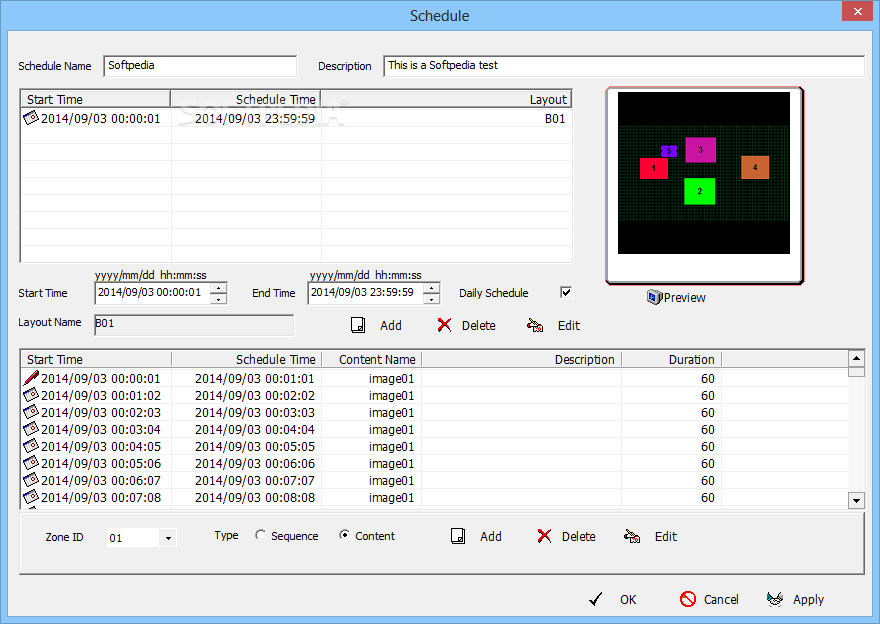The width and height of the screenshot is (880, 624).
Task: Click calendar icon on 00:06:07 row
Action: [x=31, y=480]
